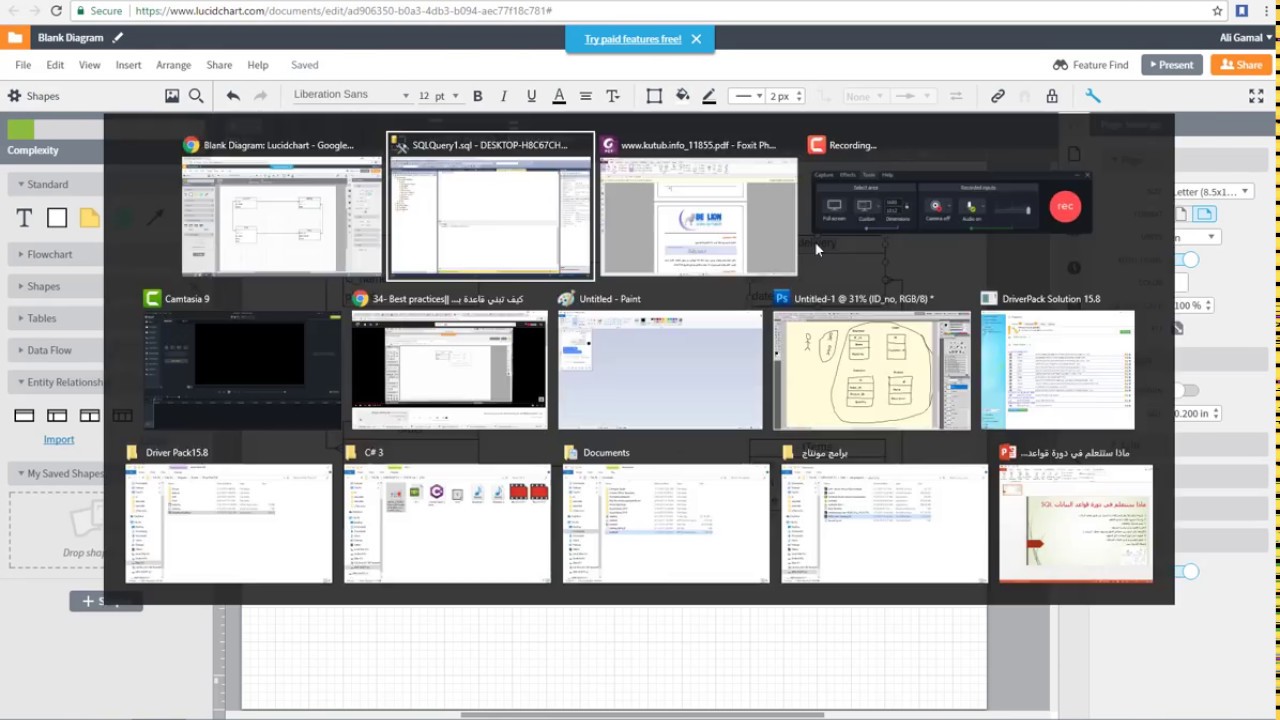Click the text options T icon

613,96
